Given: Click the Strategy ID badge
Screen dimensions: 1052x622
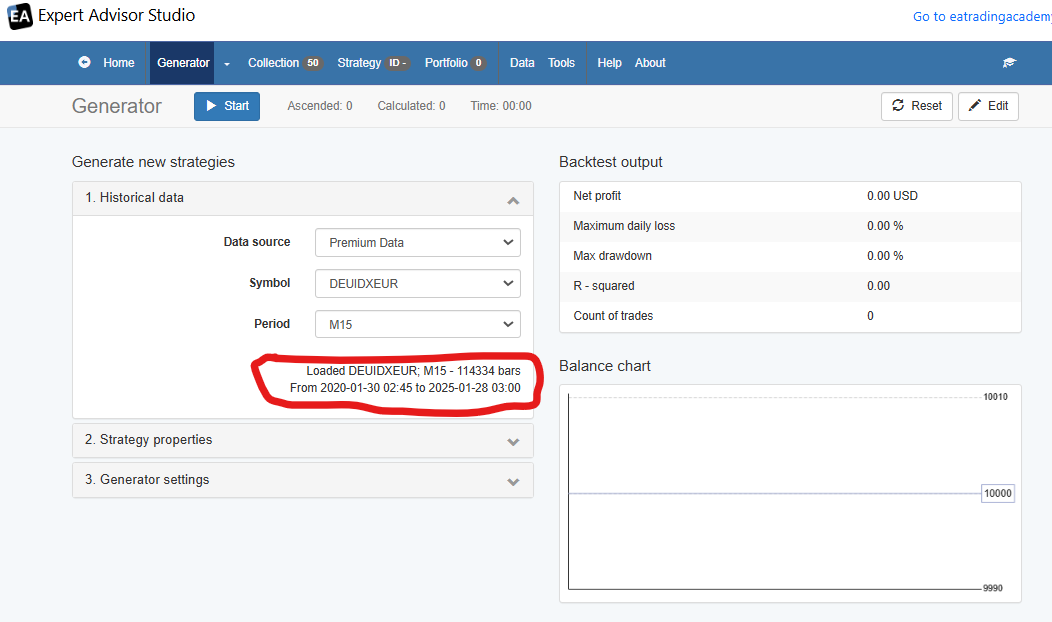Looking at the screenshot, I should 398,63.
